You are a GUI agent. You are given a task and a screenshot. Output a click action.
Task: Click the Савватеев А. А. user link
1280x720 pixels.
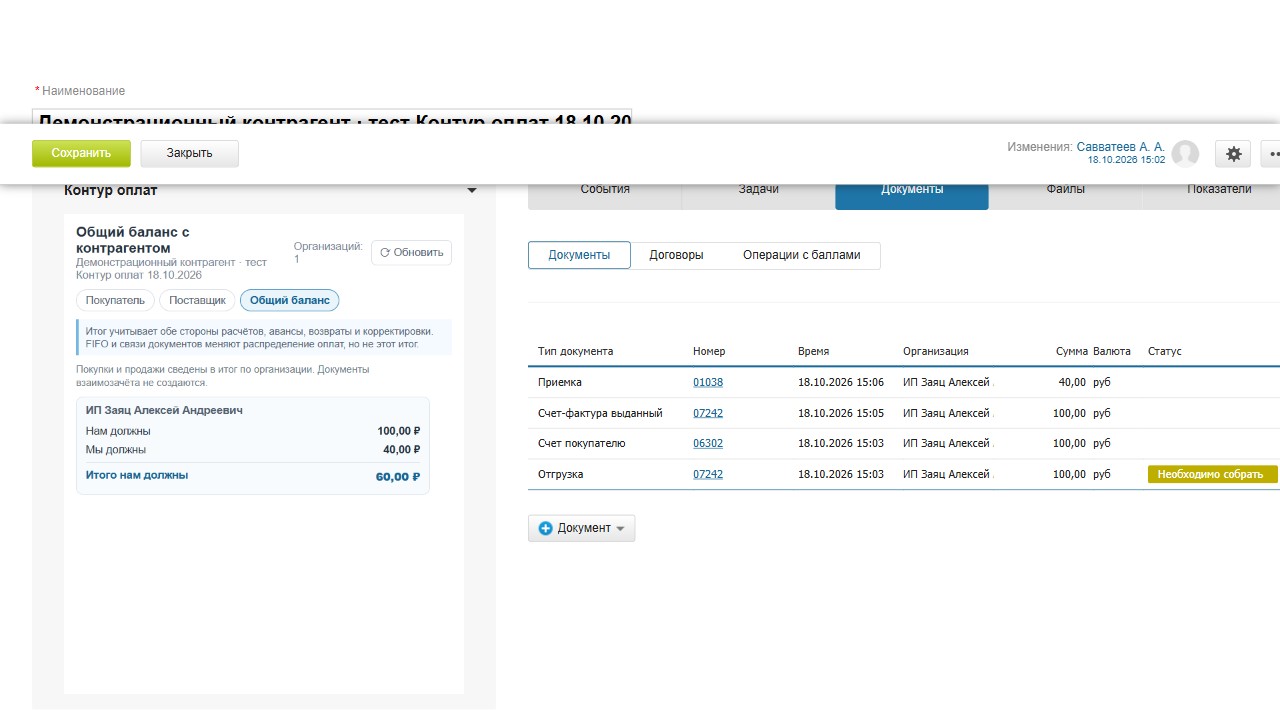pos(1120,147)
